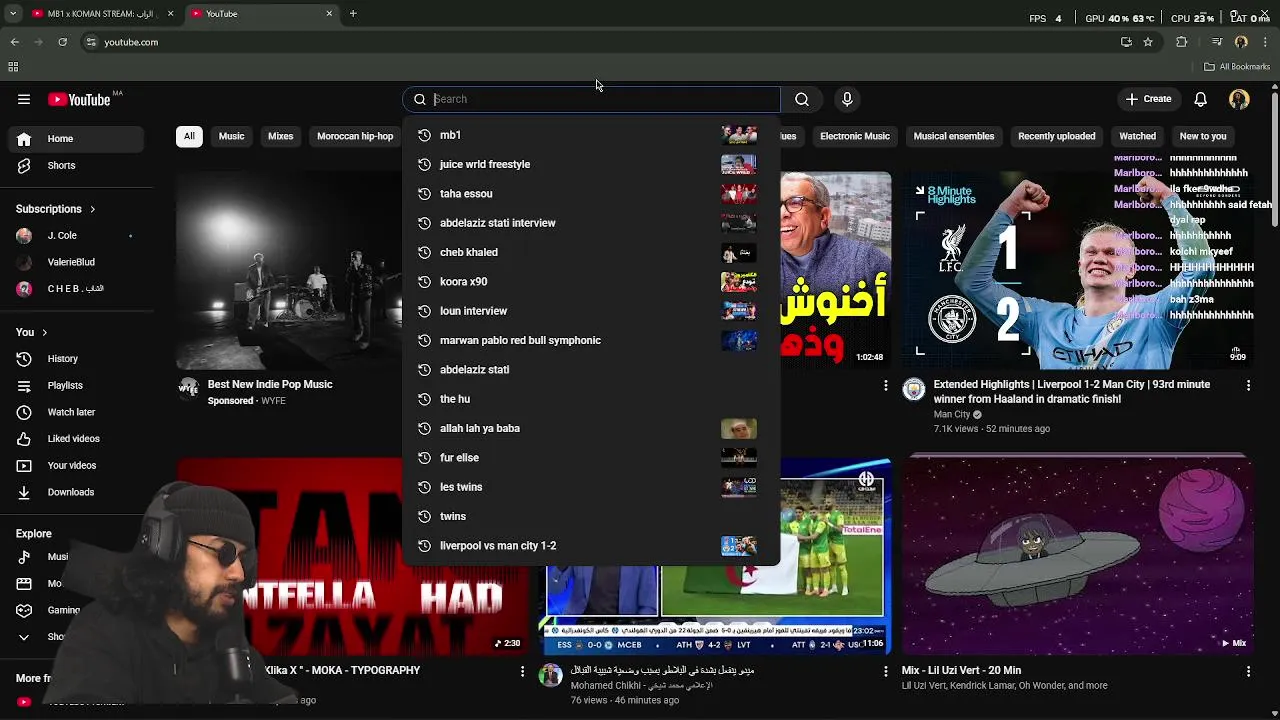Open browser extensions puzzle icon
1280x720 pixels.
point(1182,42)
